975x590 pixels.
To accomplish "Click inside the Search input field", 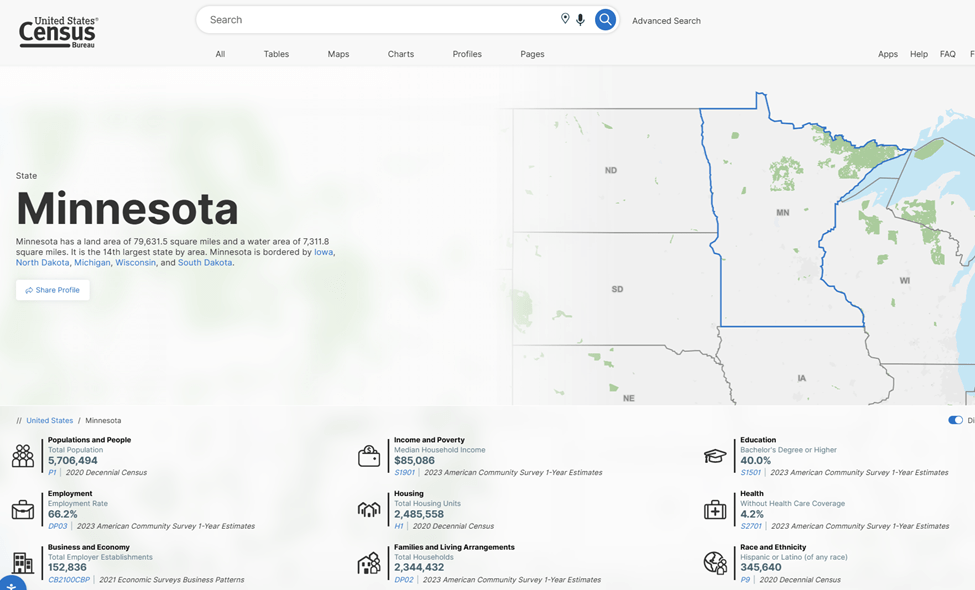I will click(380, 20).
